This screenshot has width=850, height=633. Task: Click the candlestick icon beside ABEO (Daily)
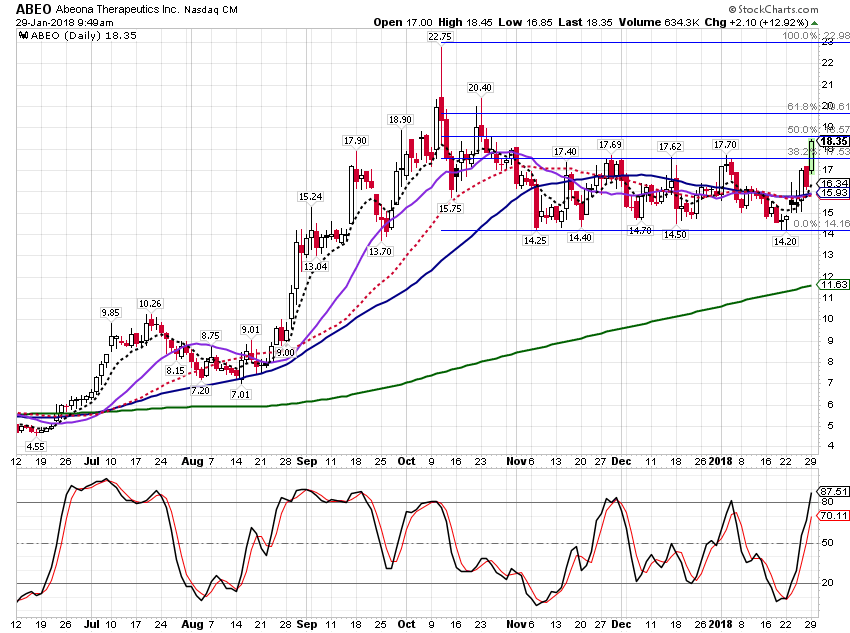23,36
